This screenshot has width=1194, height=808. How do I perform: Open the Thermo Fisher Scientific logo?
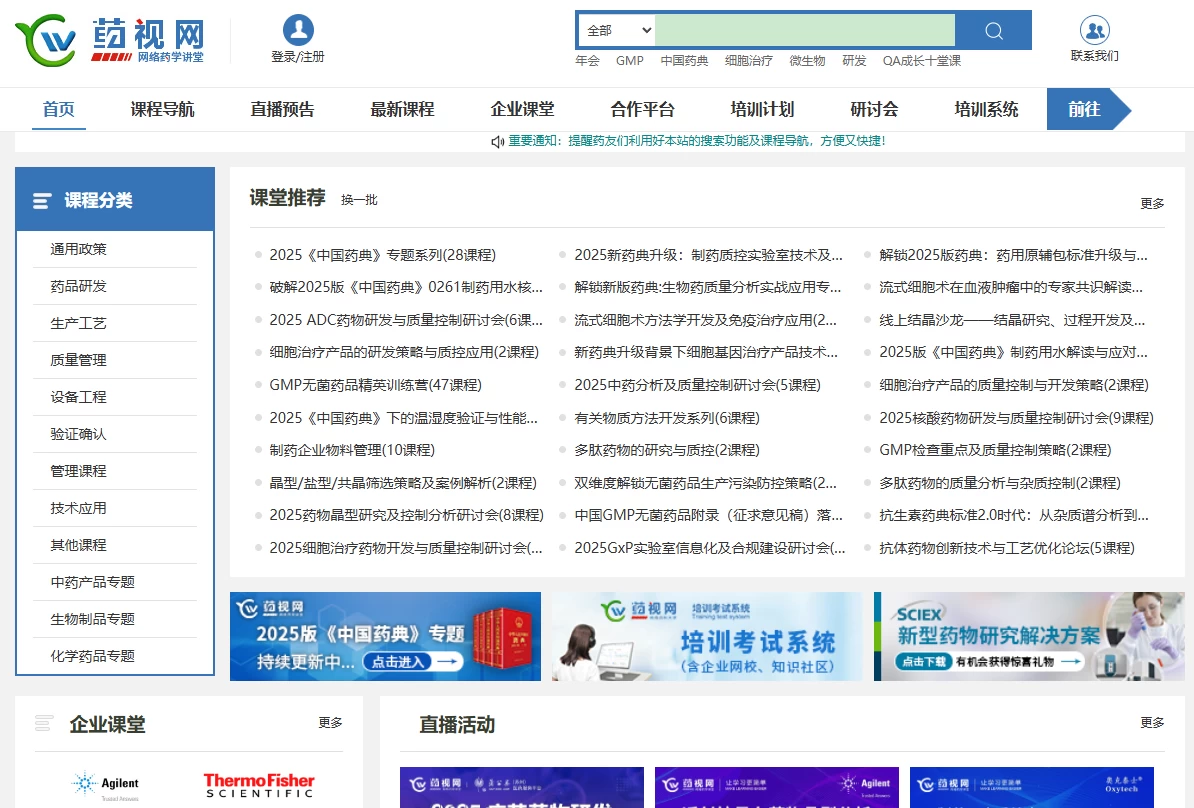(x=259, y=785)
